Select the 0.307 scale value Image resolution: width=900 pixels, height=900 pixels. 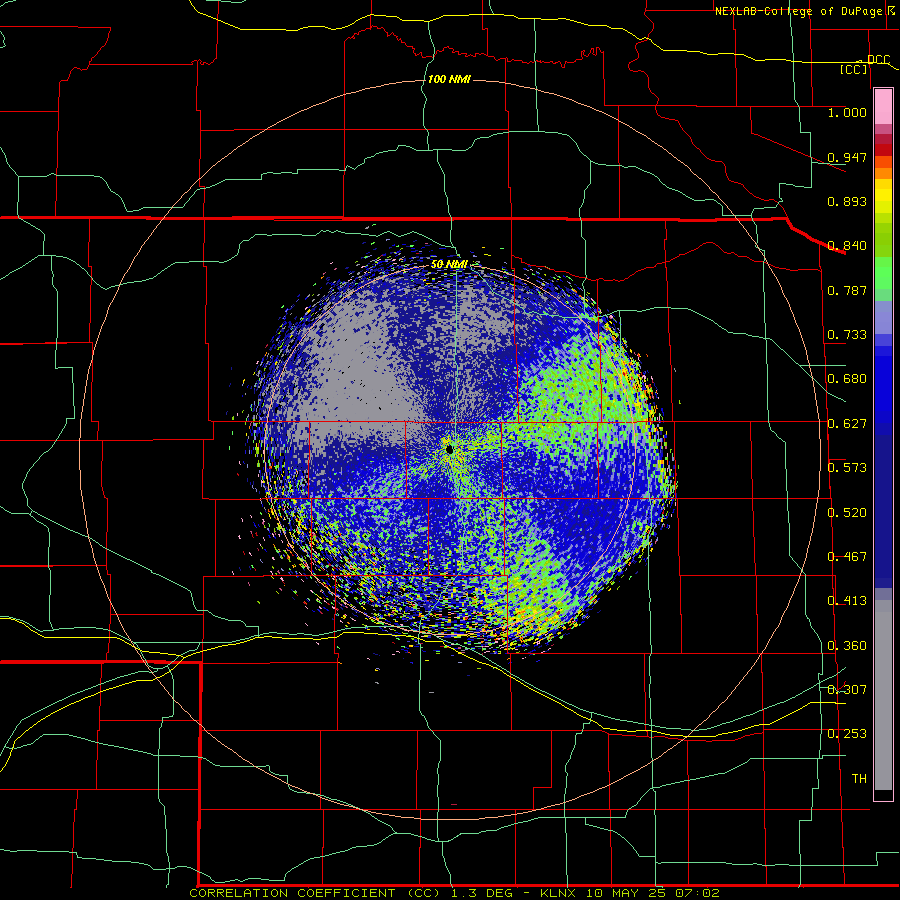pyautogui.click(x=847, y=690)
